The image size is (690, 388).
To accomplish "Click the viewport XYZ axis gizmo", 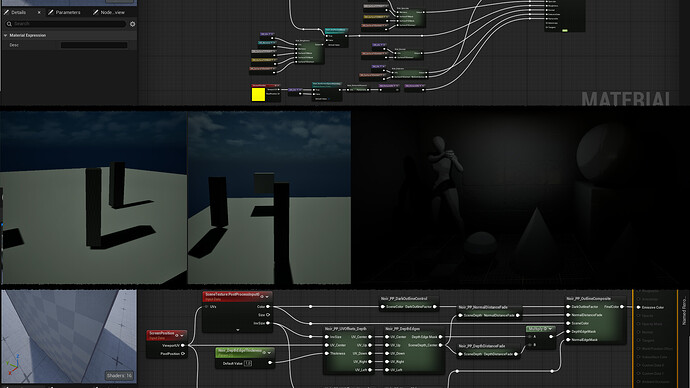I will click(x=12, y=364).
